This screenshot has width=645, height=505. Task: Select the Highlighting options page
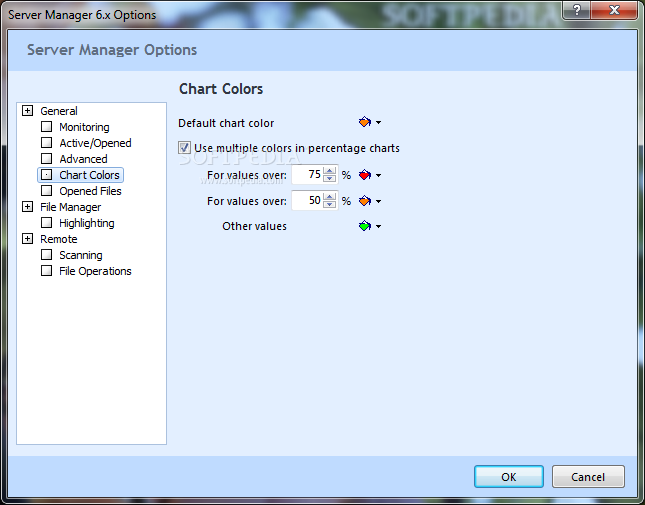coord(86,223)
